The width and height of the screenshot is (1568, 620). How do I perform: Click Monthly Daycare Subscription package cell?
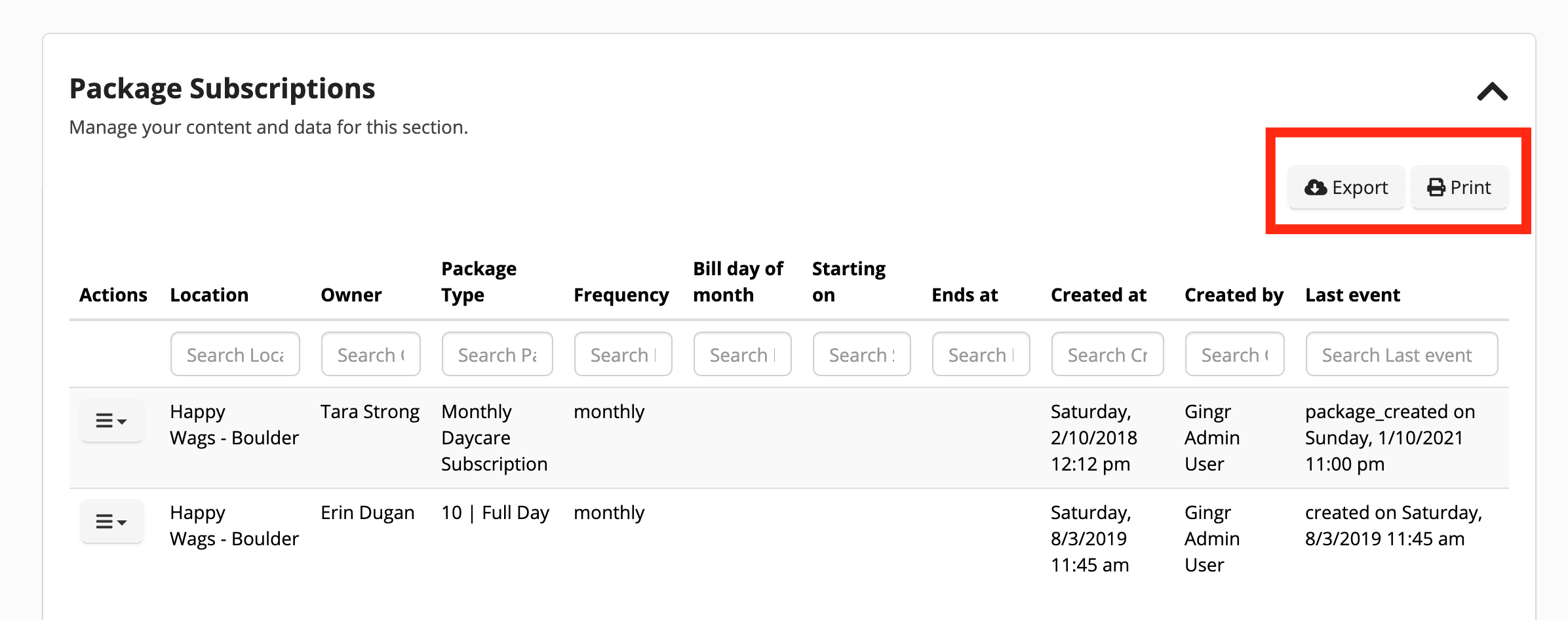click(x=494, y=438)
